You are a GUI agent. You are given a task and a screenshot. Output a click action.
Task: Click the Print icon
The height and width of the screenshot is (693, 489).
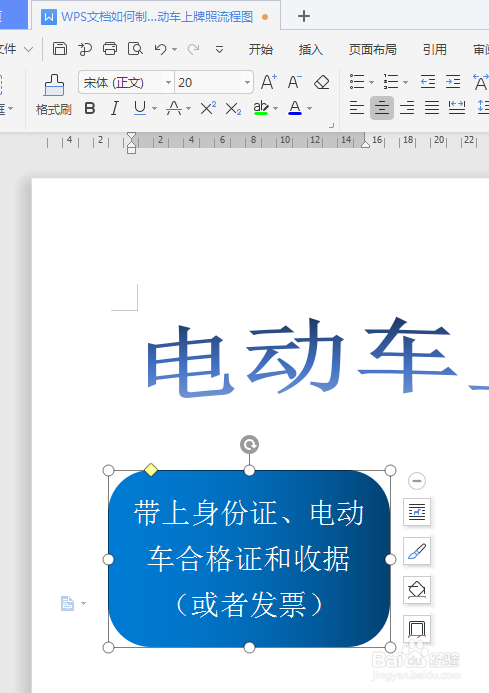[110, 49]
